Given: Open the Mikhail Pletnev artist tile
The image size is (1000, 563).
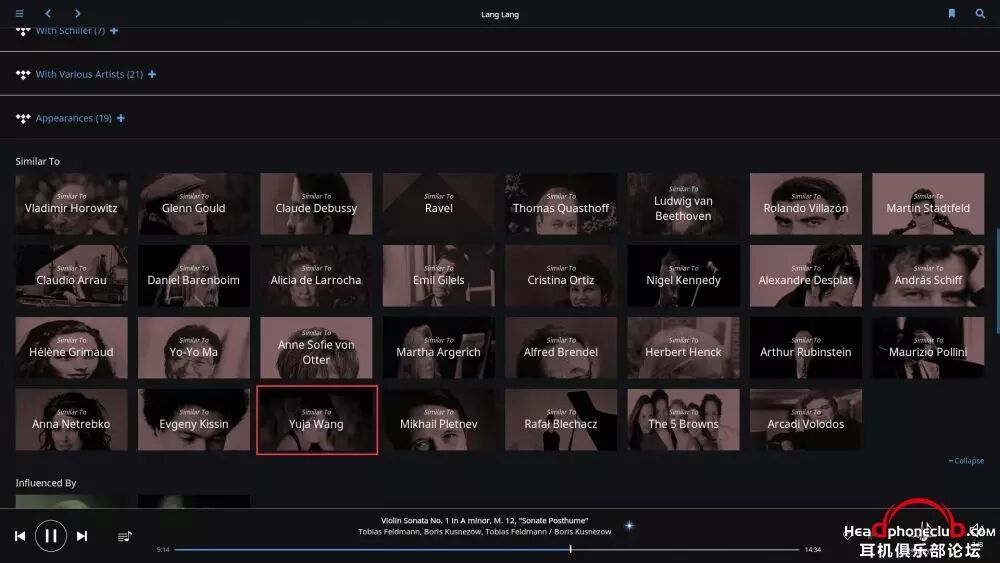Looking at the screenshot, I should click(x=439, y=420).
